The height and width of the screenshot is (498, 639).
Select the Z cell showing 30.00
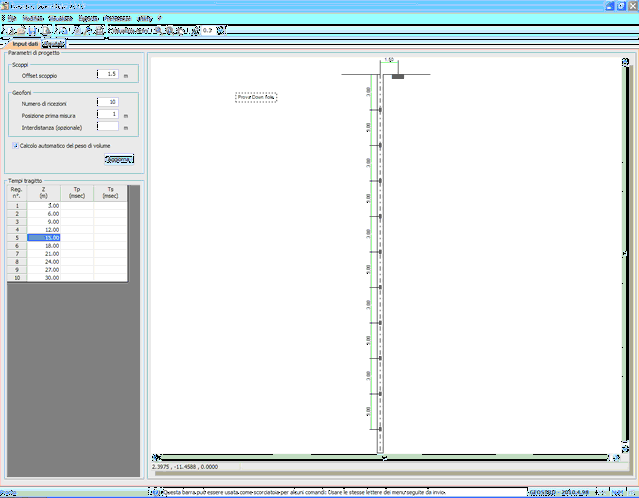(x=44, y=278)
